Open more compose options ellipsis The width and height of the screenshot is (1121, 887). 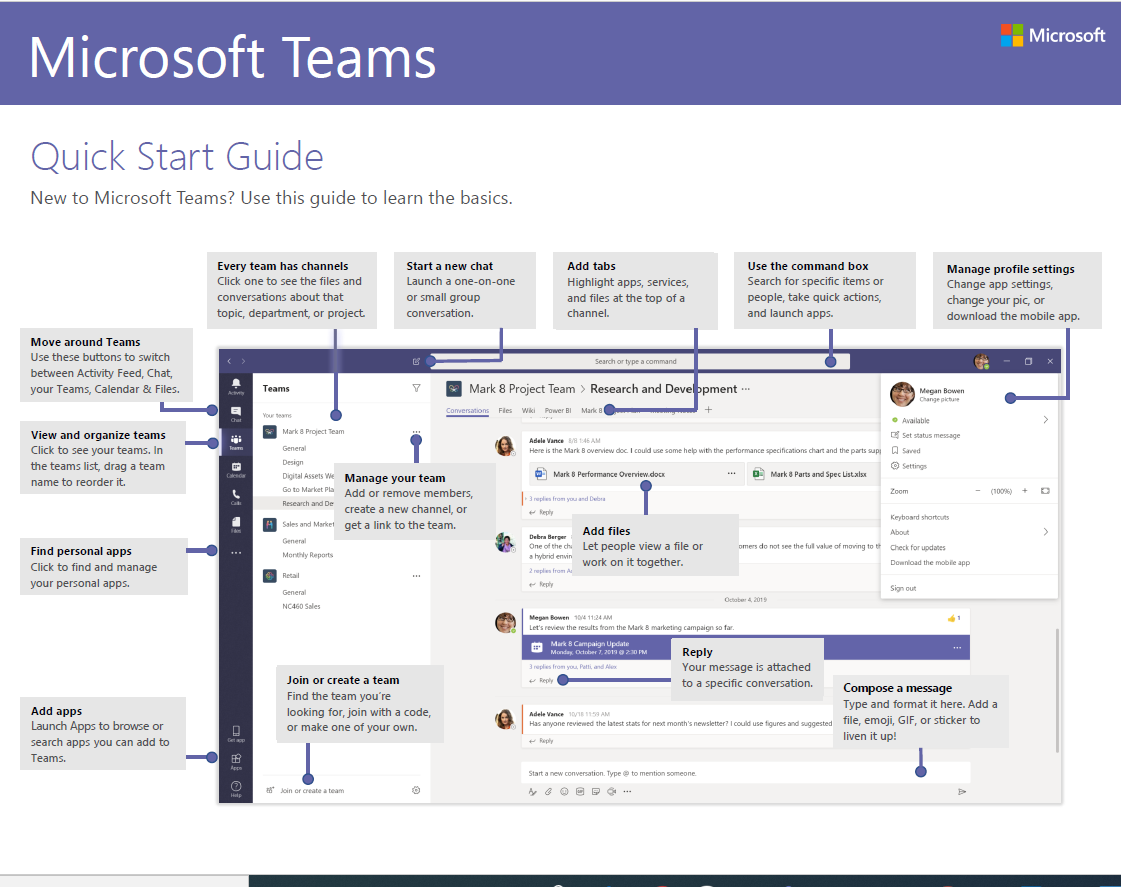[627, 791]
